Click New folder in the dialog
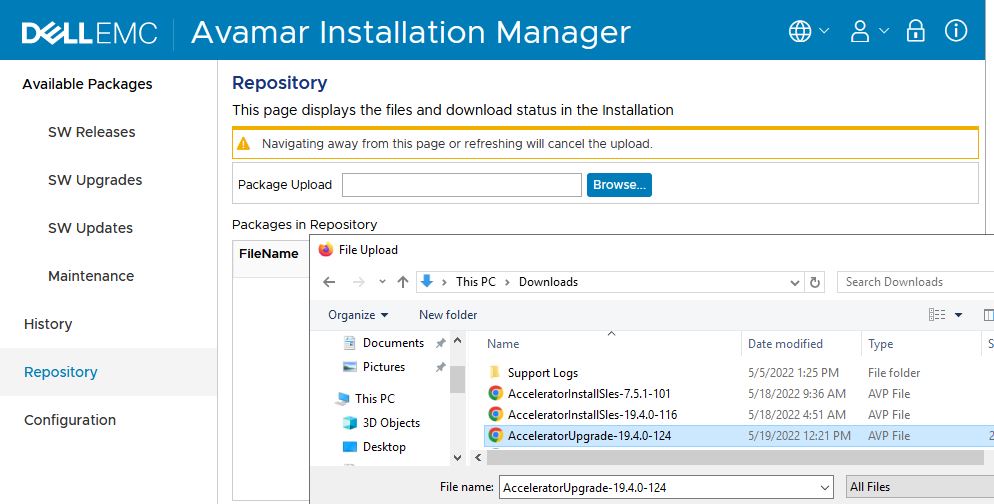 point(448,315)
